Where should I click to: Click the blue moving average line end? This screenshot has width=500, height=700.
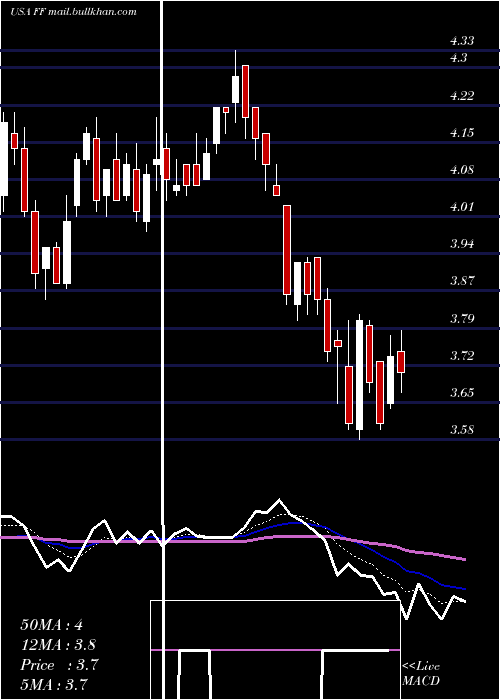[464, 589]
